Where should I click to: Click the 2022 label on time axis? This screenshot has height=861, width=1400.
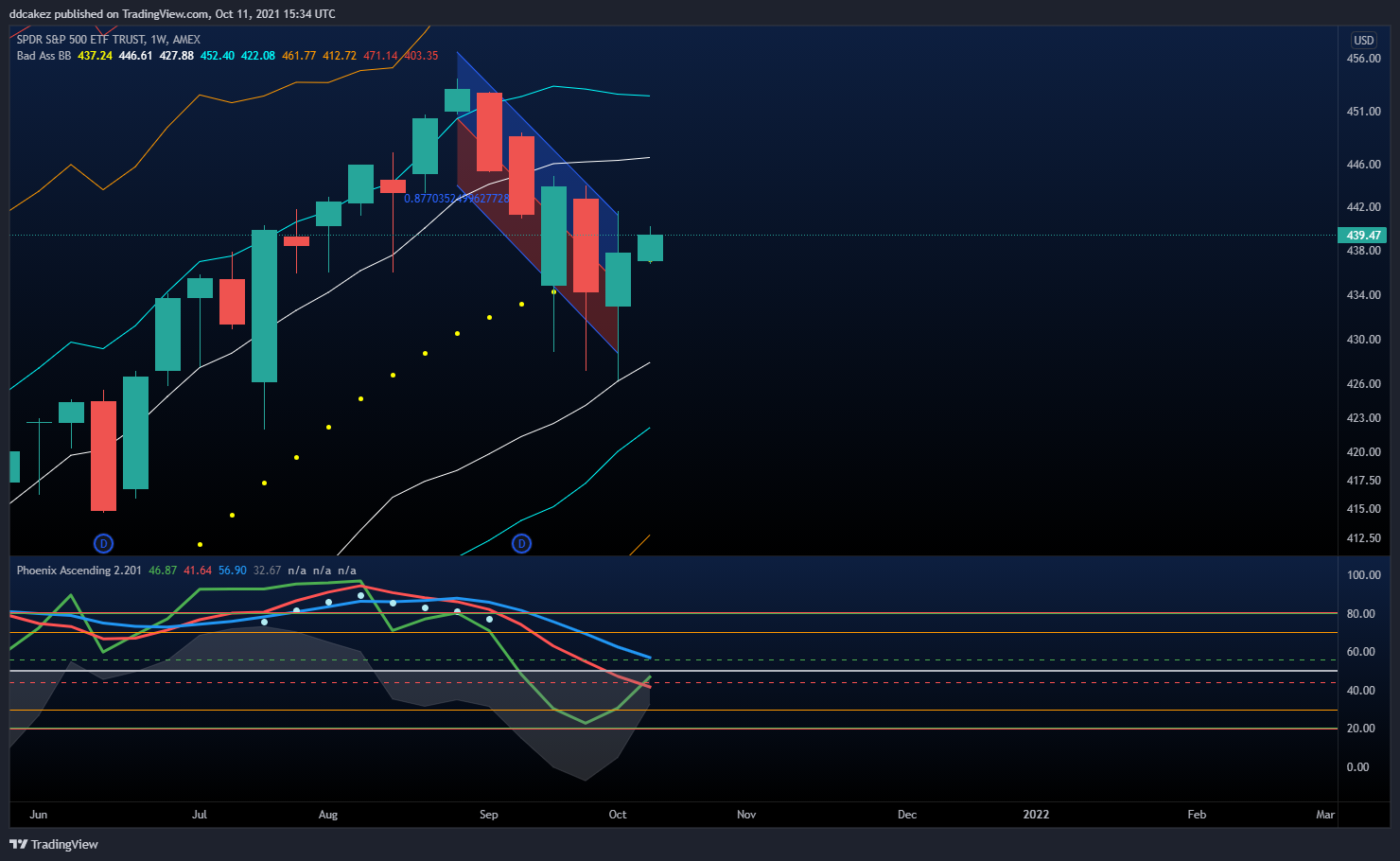[x=1036, y=815]
